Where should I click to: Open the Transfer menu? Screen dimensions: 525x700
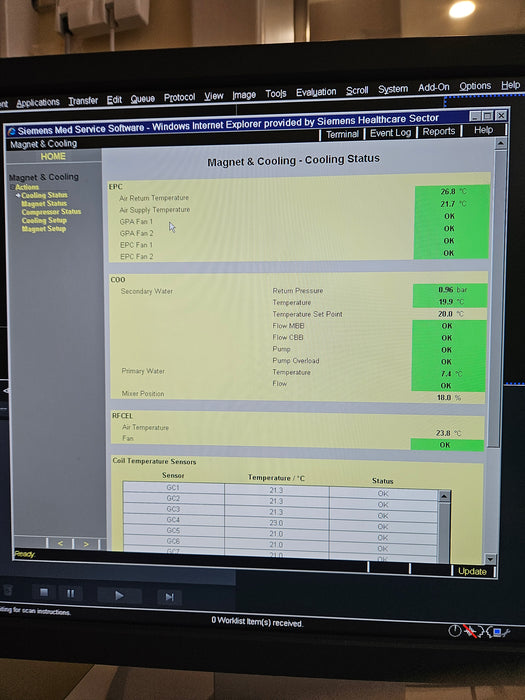[83, 101]
